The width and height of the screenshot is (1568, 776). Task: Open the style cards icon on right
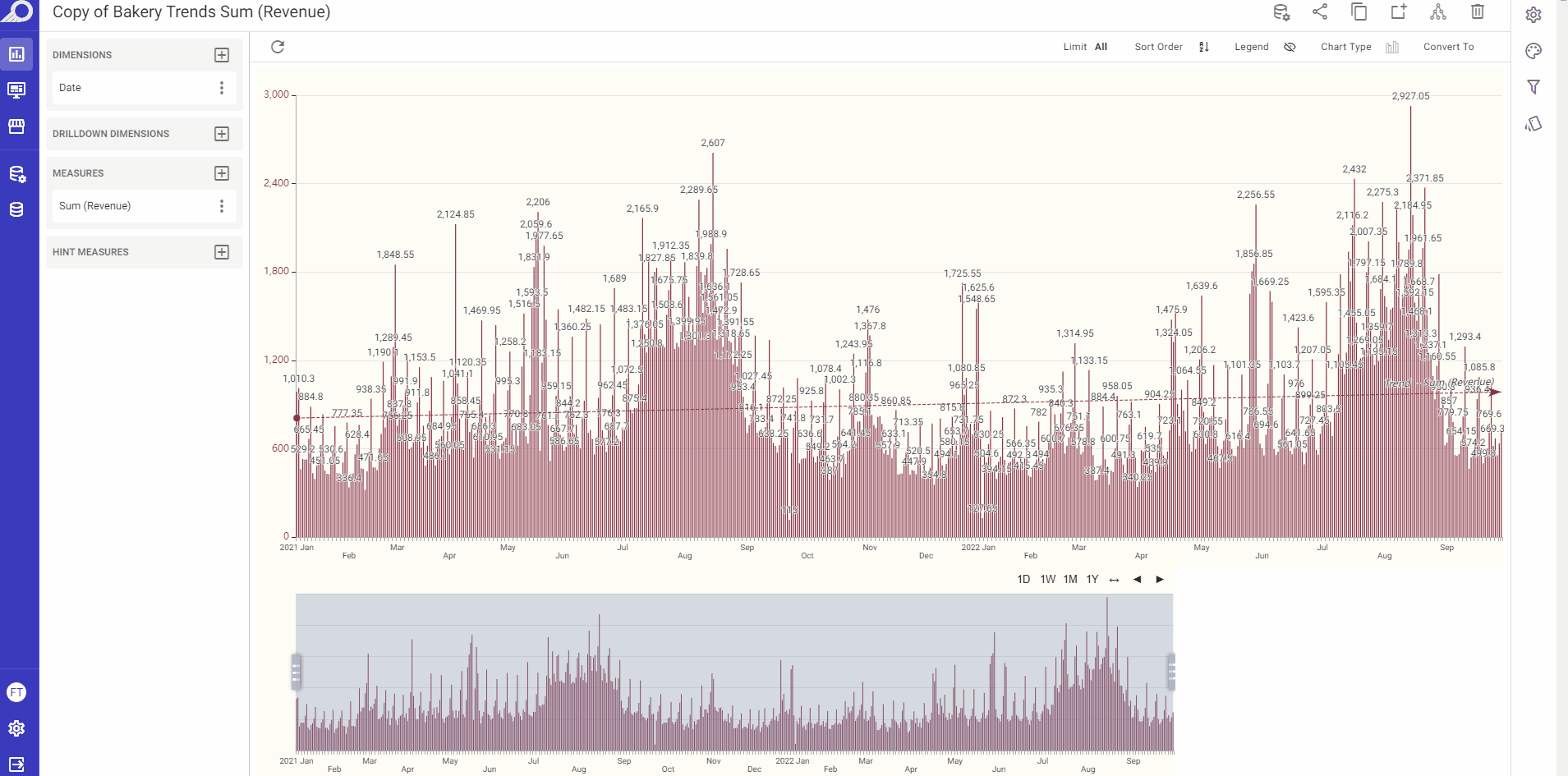click(x=1534, y=123)
